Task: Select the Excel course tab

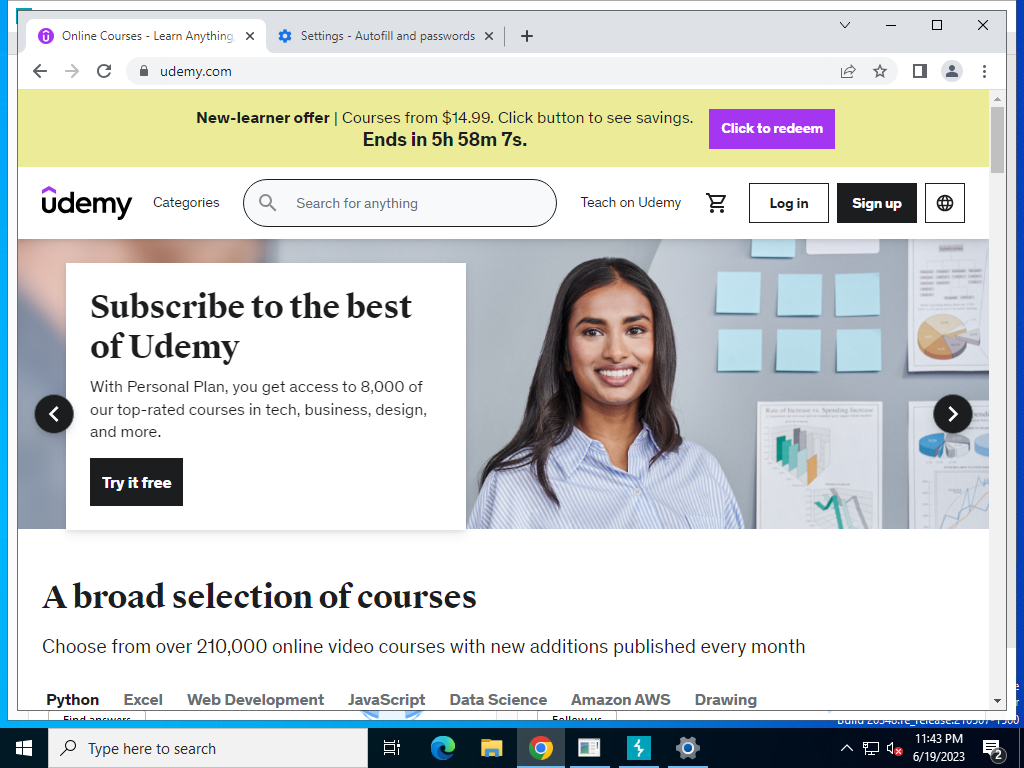Action: coord(143,699)
